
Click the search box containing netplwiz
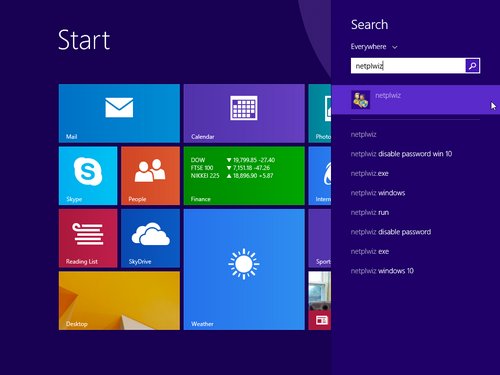click(408, 66)
